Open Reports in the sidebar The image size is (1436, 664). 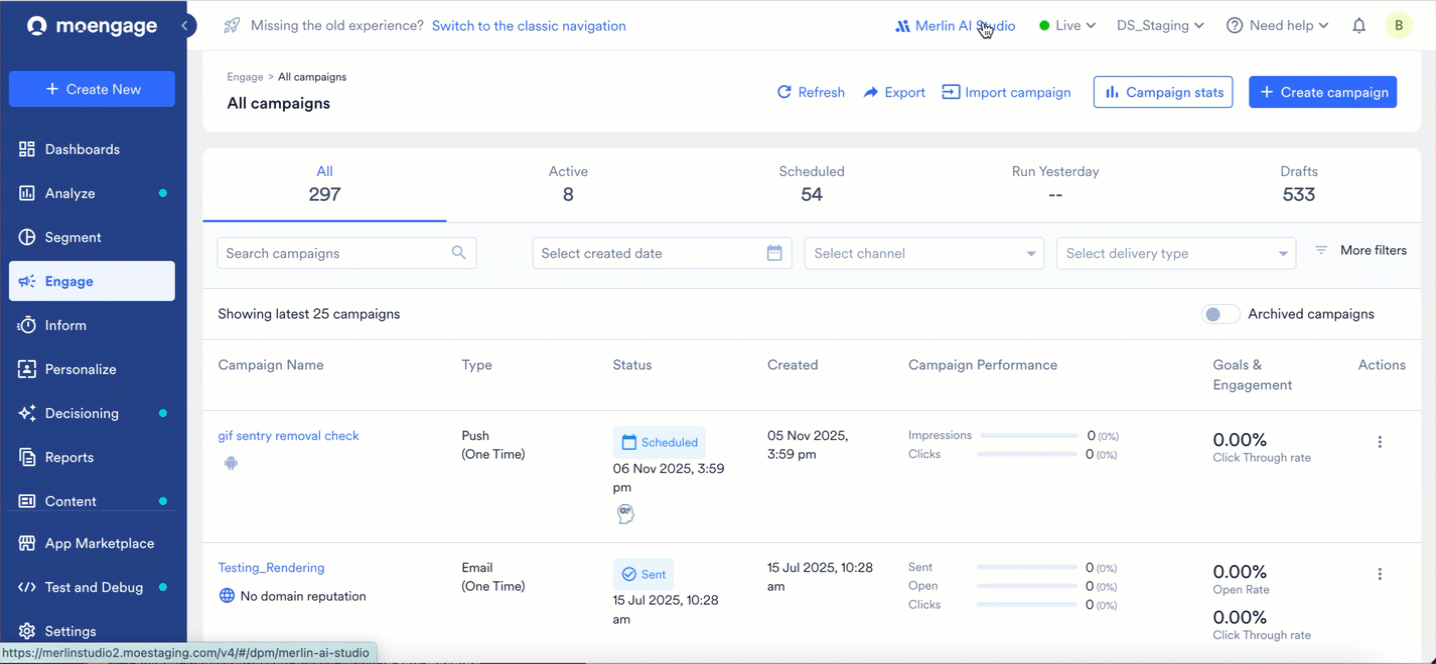coord(92,457)
